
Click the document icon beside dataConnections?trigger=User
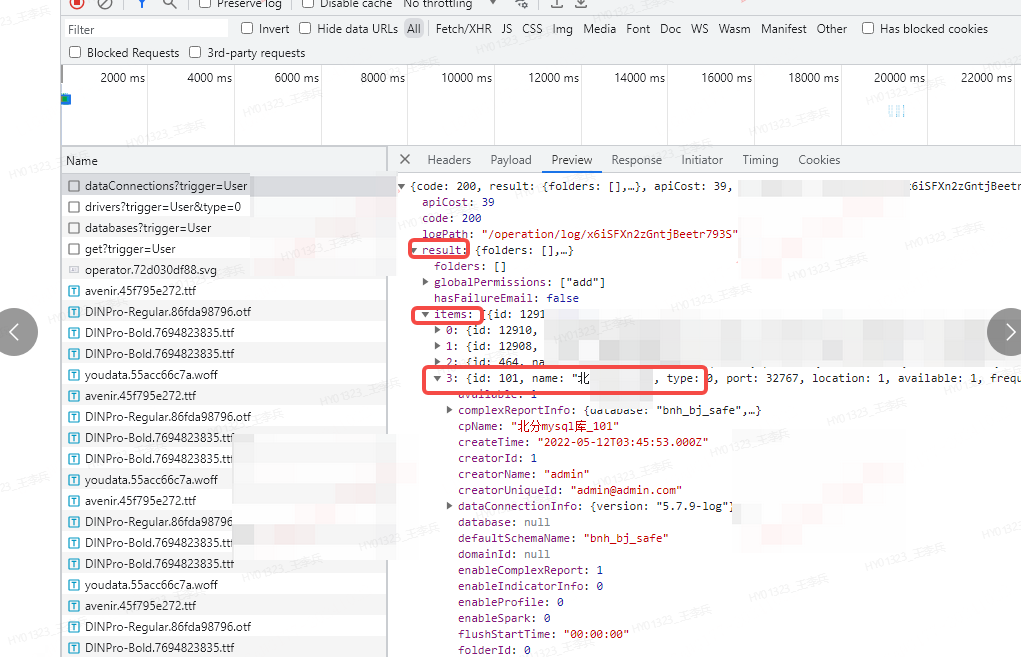74,186
